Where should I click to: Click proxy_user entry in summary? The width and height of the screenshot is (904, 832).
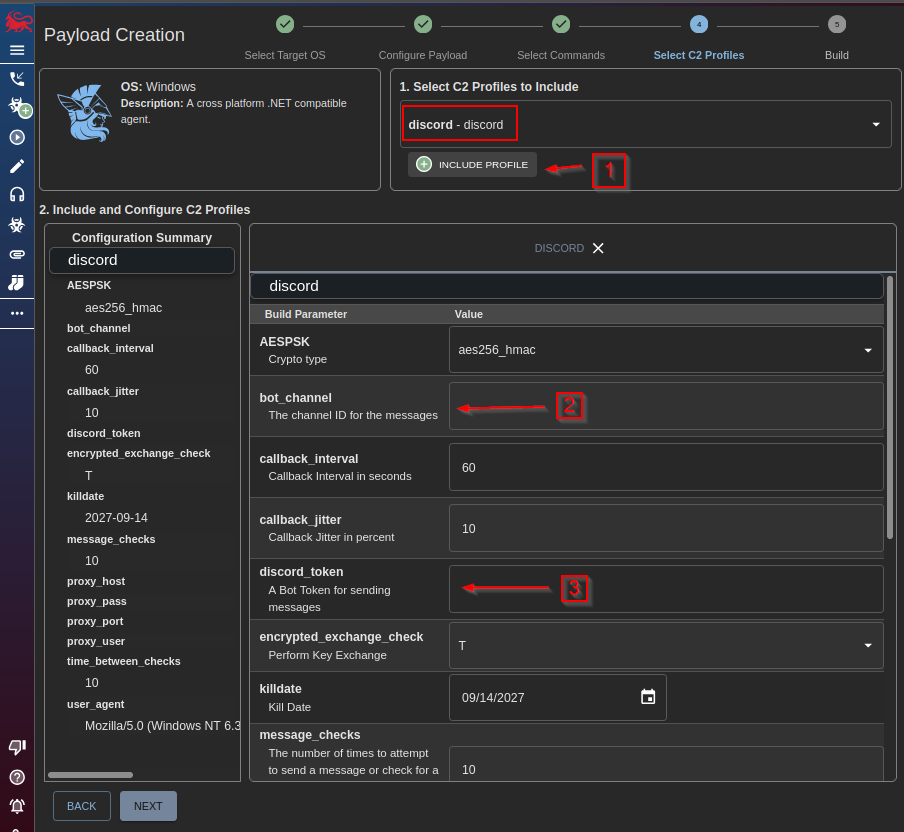96,641
